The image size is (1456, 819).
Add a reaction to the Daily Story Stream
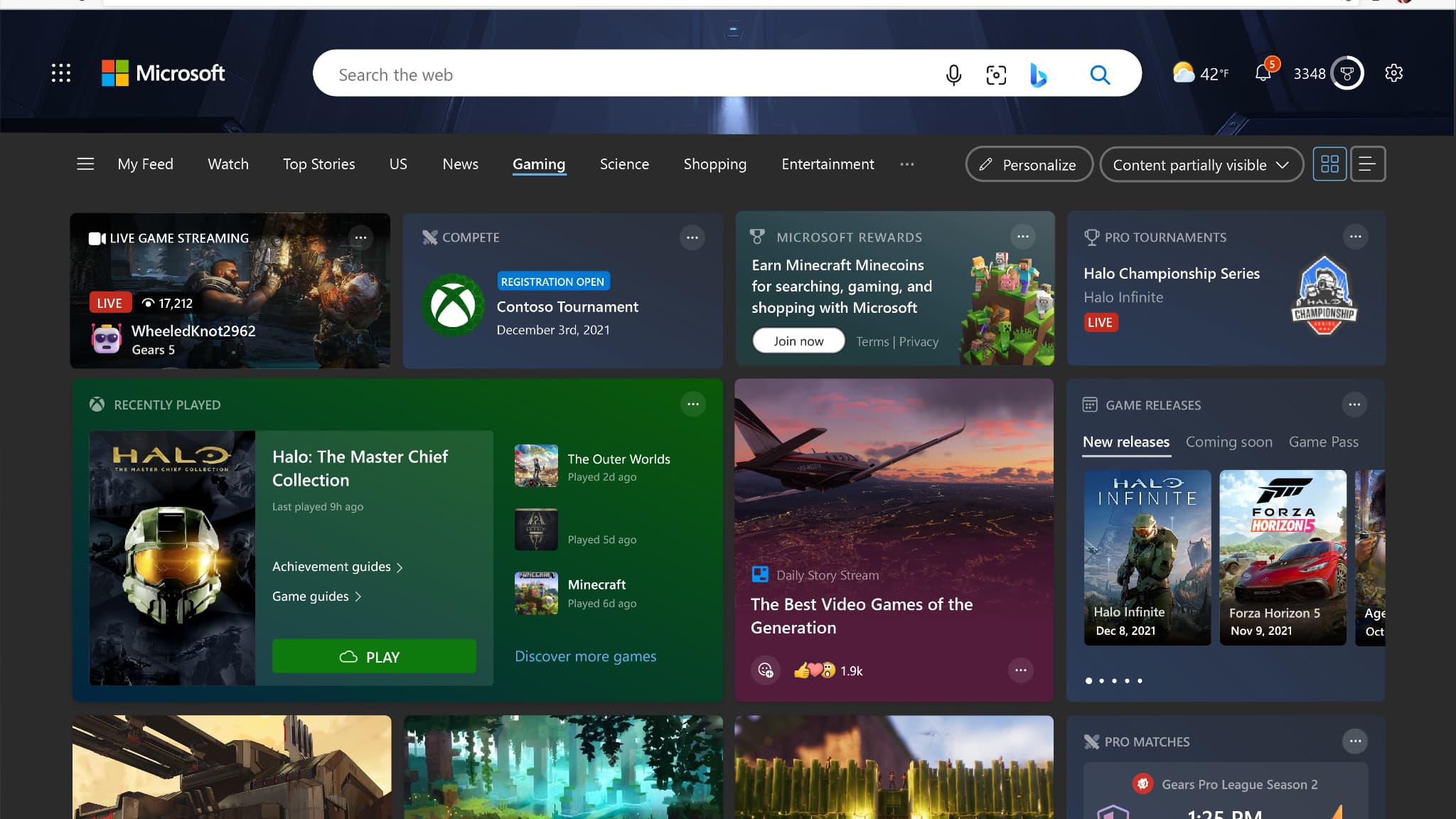pyautogui.click(x=765, y=670)
